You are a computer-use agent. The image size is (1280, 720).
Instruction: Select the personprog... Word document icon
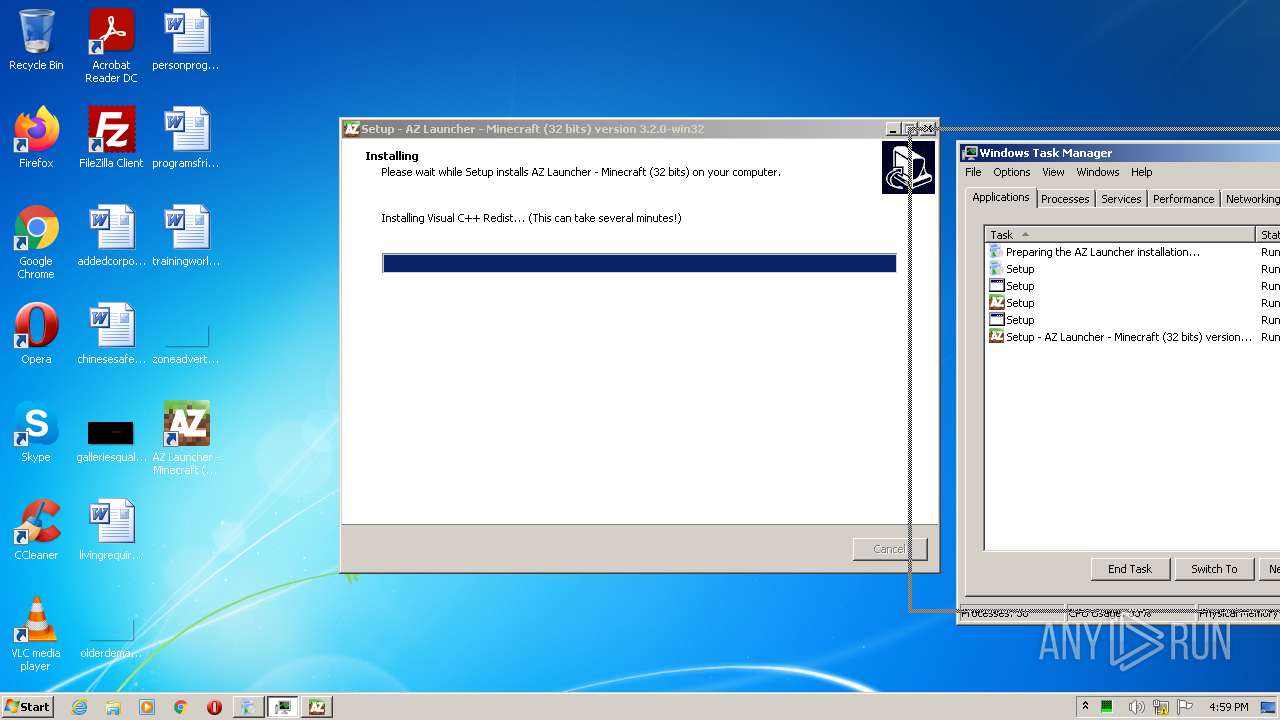pos(186,41)
